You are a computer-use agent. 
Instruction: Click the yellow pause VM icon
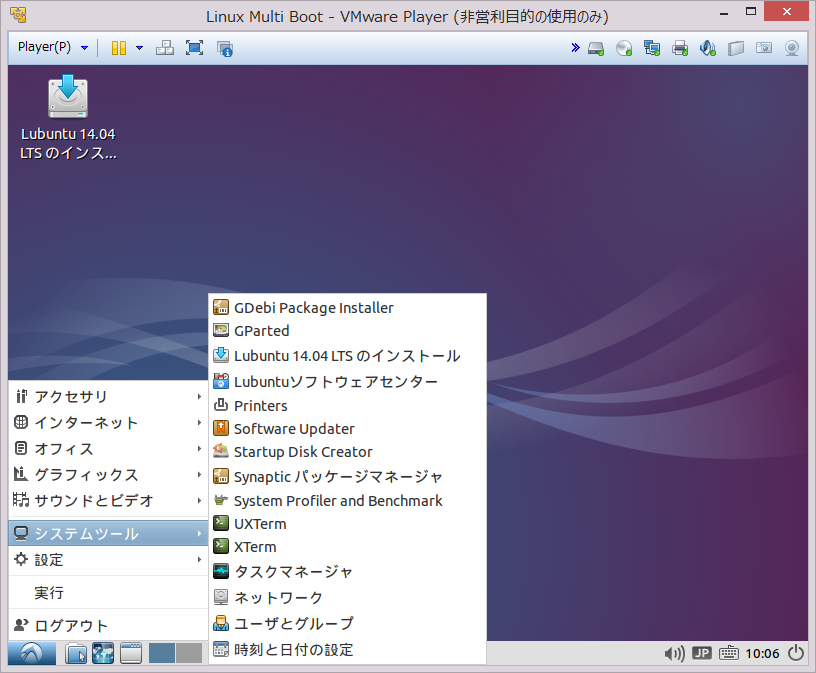point(119,48)
